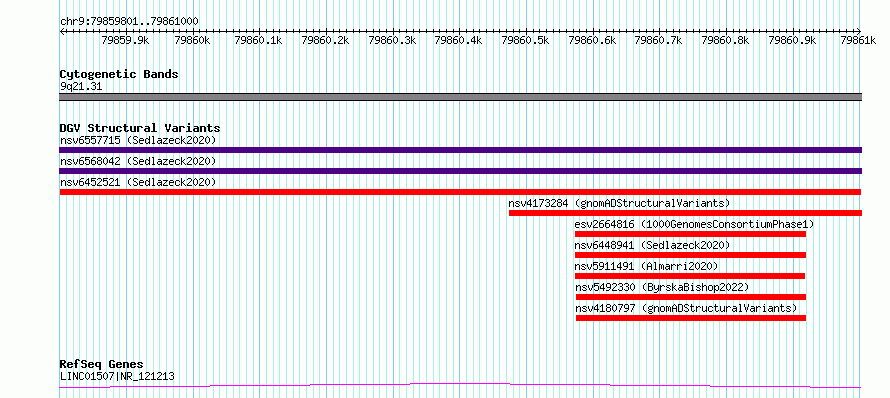
Task: Click the nsv6448941 (Sedlazeck2020) label
Action: point(652,245)
